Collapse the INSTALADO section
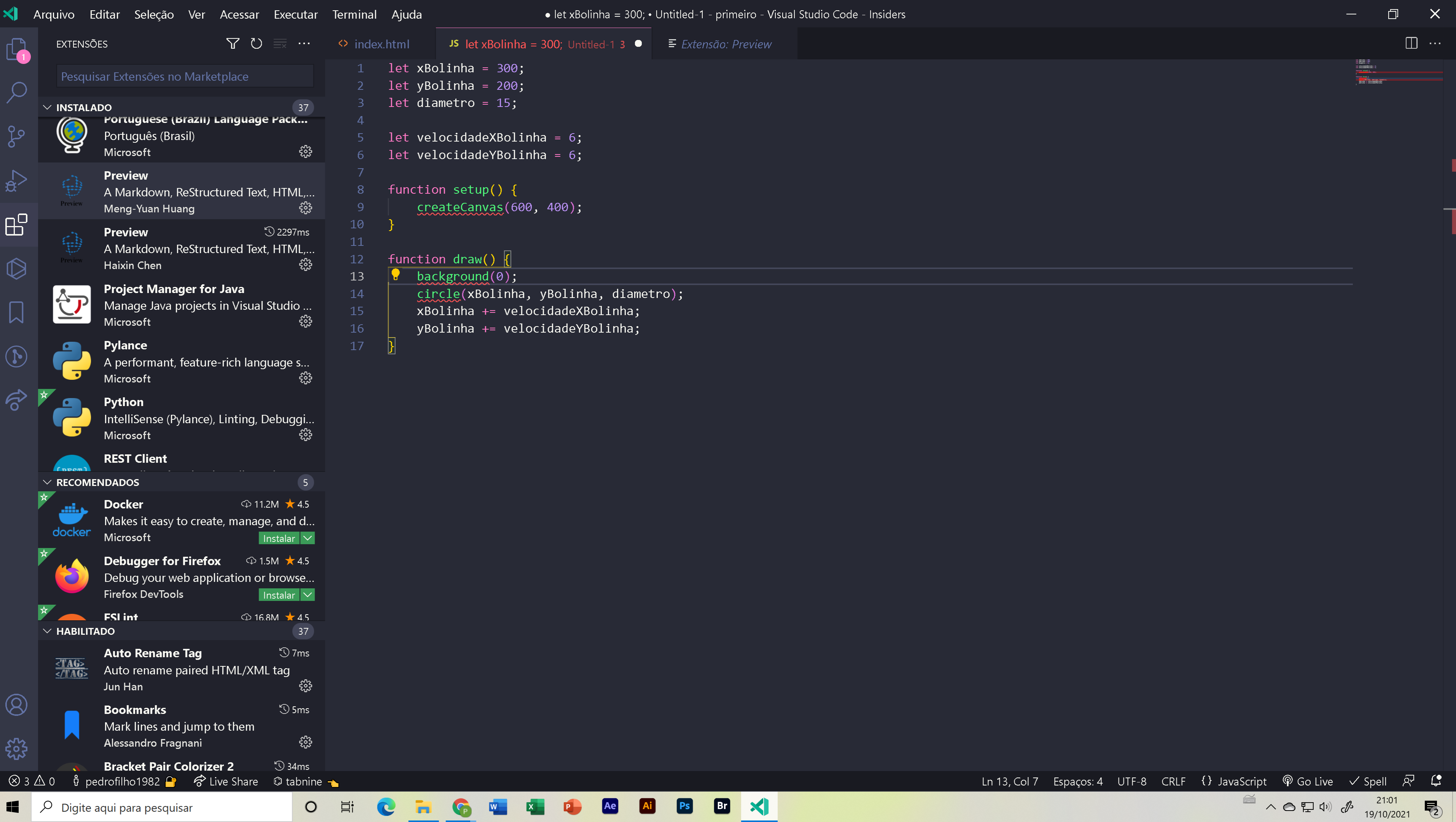This screenshot has height=822, width=1456. [48, 107]
